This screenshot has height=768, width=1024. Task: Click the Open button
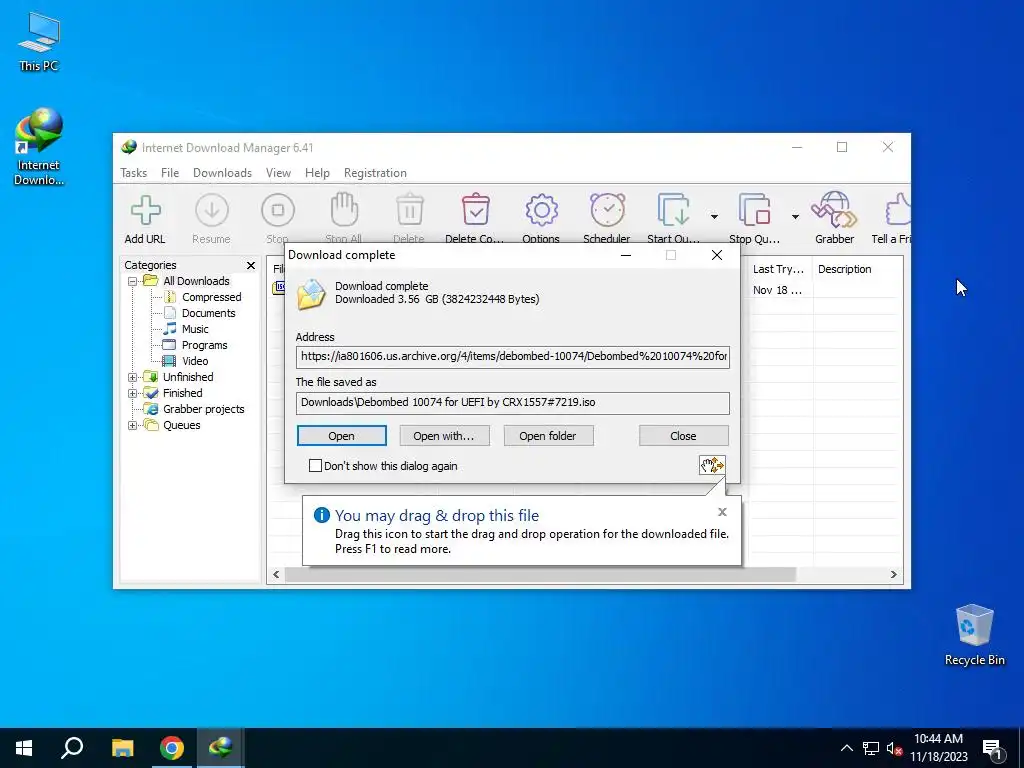(342, 436)
